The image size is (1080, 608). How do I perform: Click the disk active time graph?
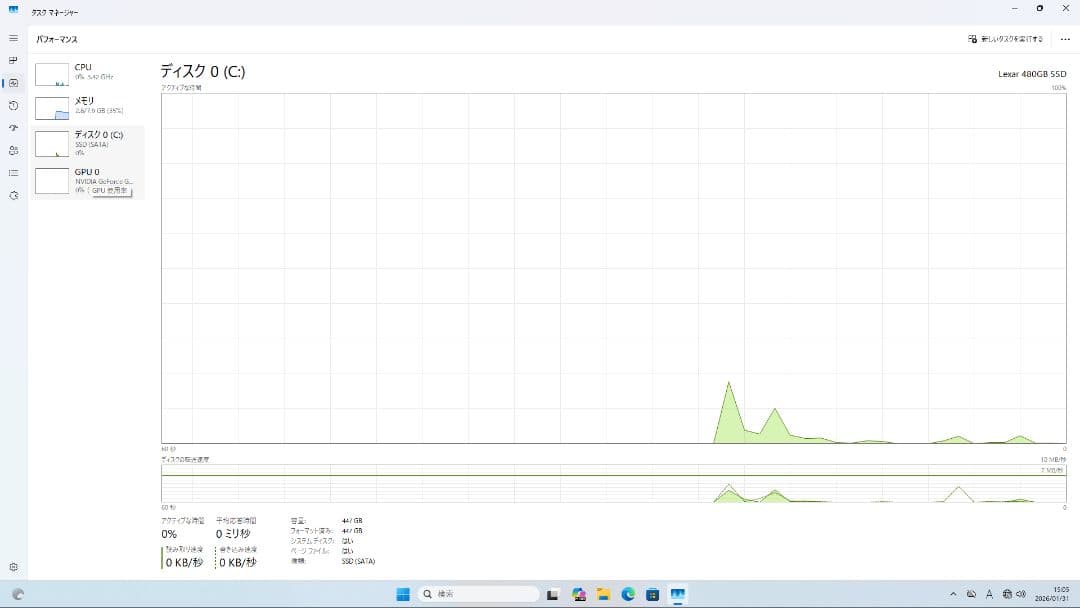[613, 268]
